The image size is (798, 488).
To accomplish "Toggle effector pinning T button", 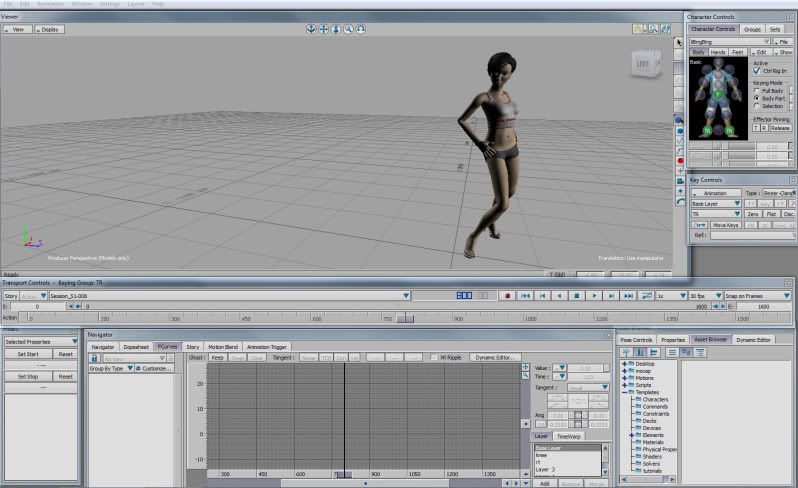I will click(756, 128).
